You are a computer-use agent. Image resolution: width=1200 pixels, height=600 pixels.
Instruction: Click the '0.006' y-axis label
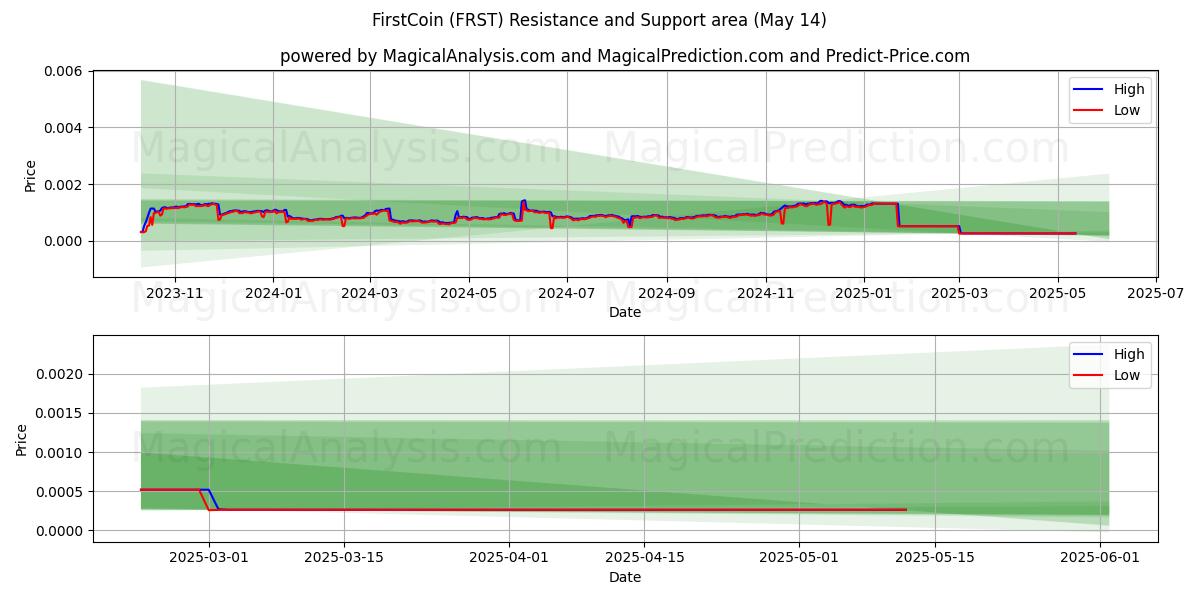point(66,71)
